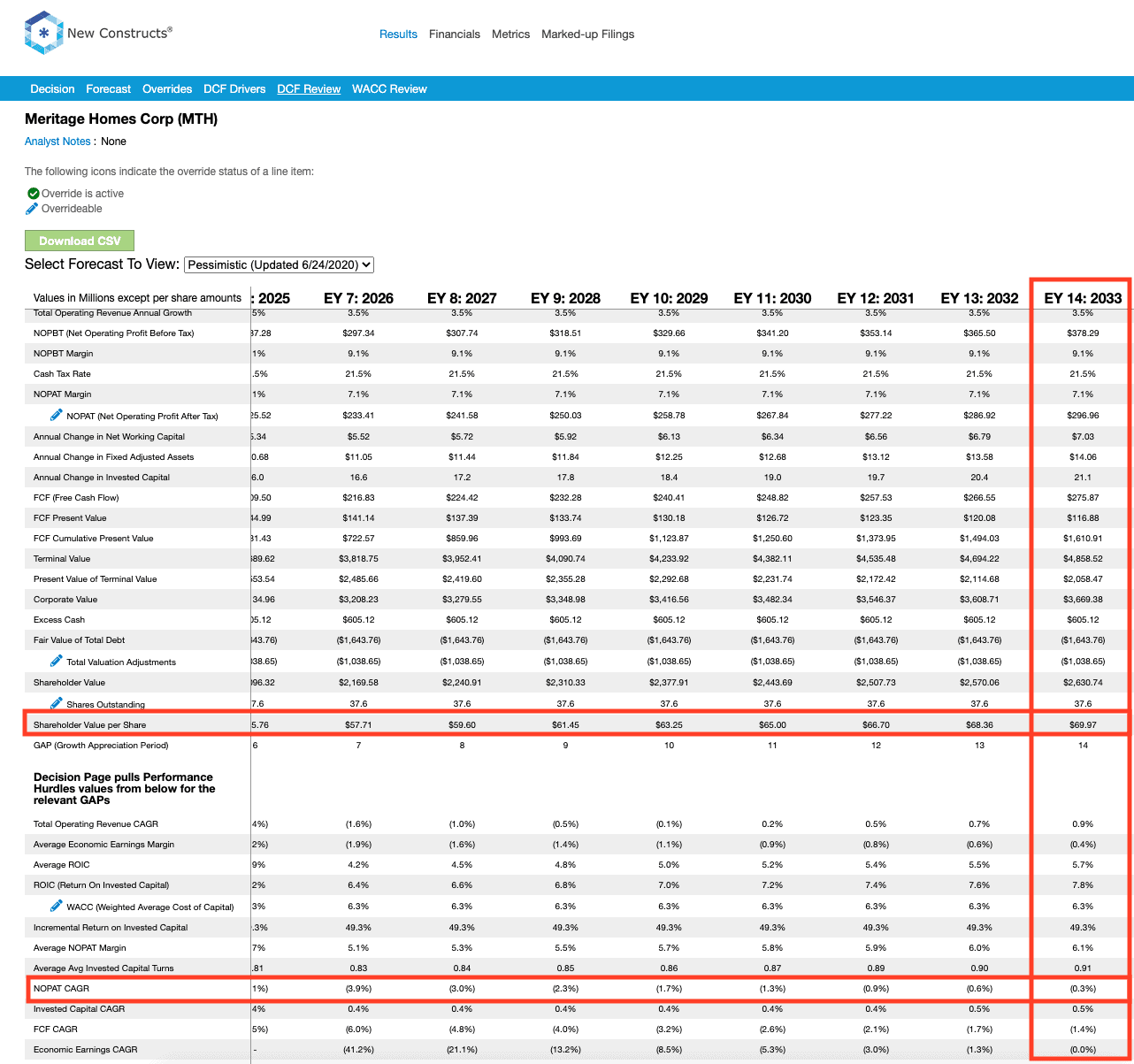Switch to the Decision tab
The image size is (1134, 1064).
point(52,89)
